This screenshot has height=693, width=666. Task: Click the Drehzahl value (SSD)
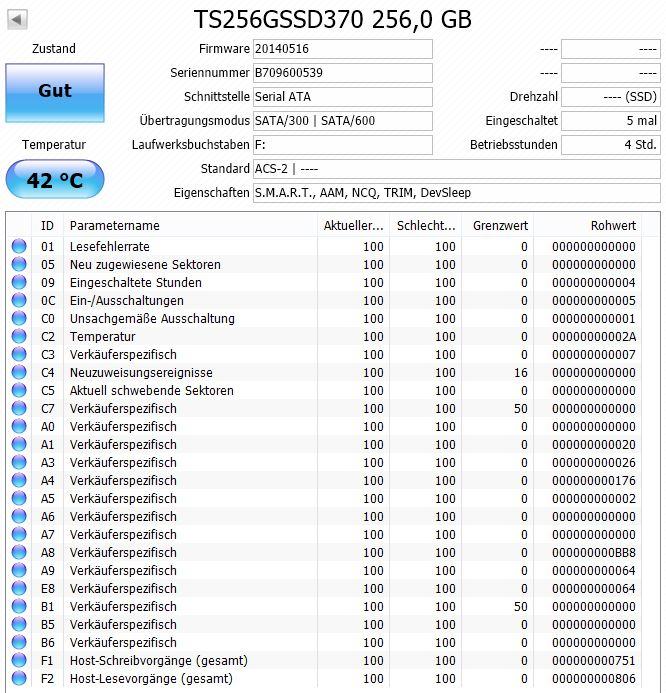pos(611,97)
